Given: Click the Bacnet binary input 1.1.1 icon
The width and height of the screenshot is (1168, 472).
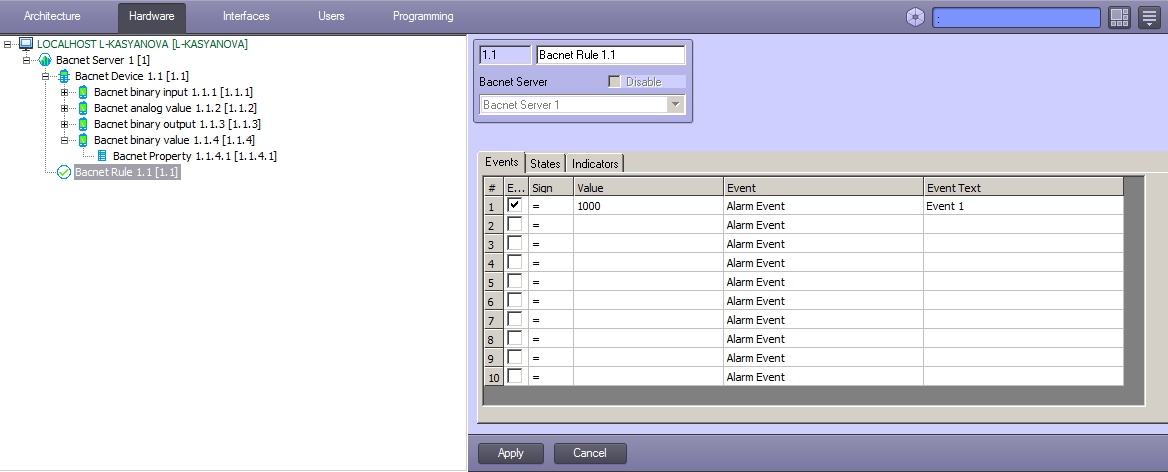Looking at the screenshot, I should tap(83, 92).
